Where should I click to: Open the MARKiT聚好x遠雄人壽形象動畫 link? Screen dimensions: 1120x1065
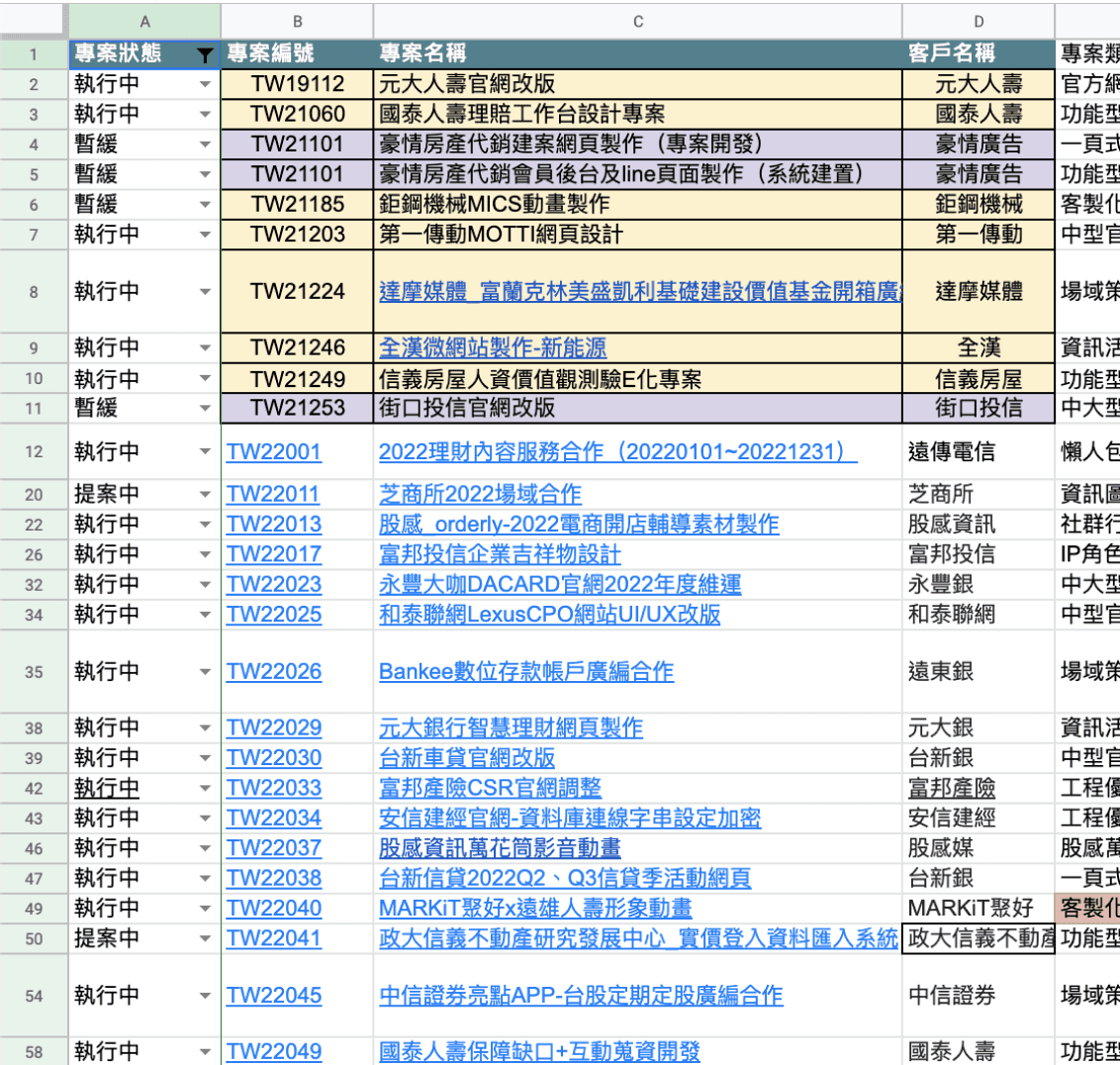pyautogui.click(x=535, y=909)
